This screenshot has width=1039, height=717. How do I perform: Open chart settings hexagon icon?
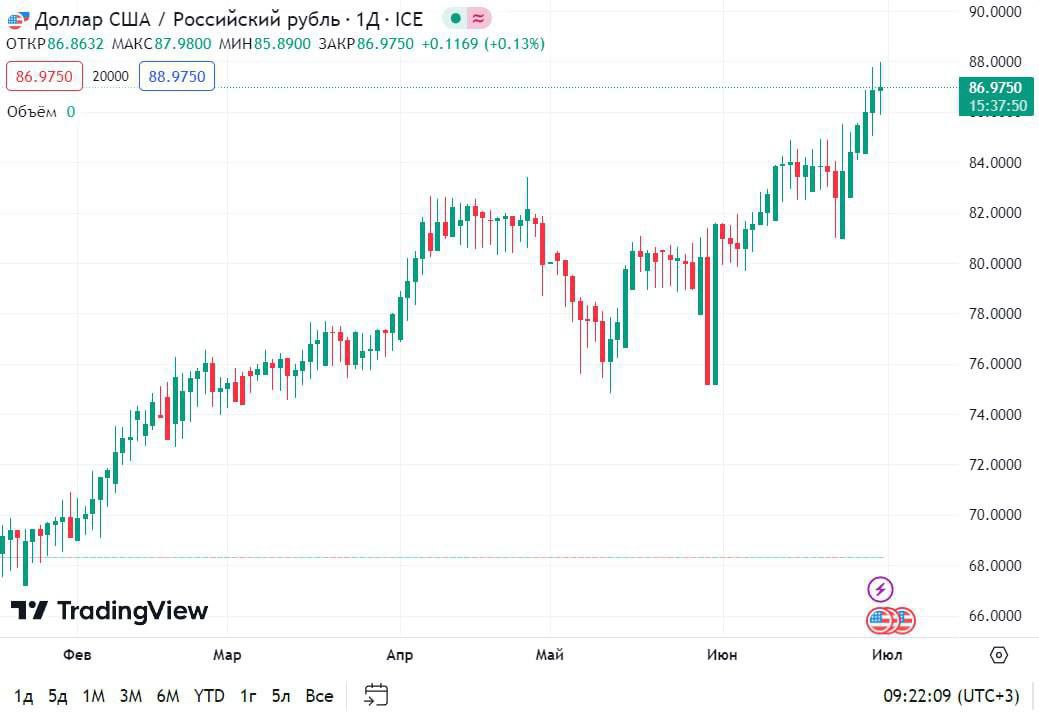click(x=998, y=655)
